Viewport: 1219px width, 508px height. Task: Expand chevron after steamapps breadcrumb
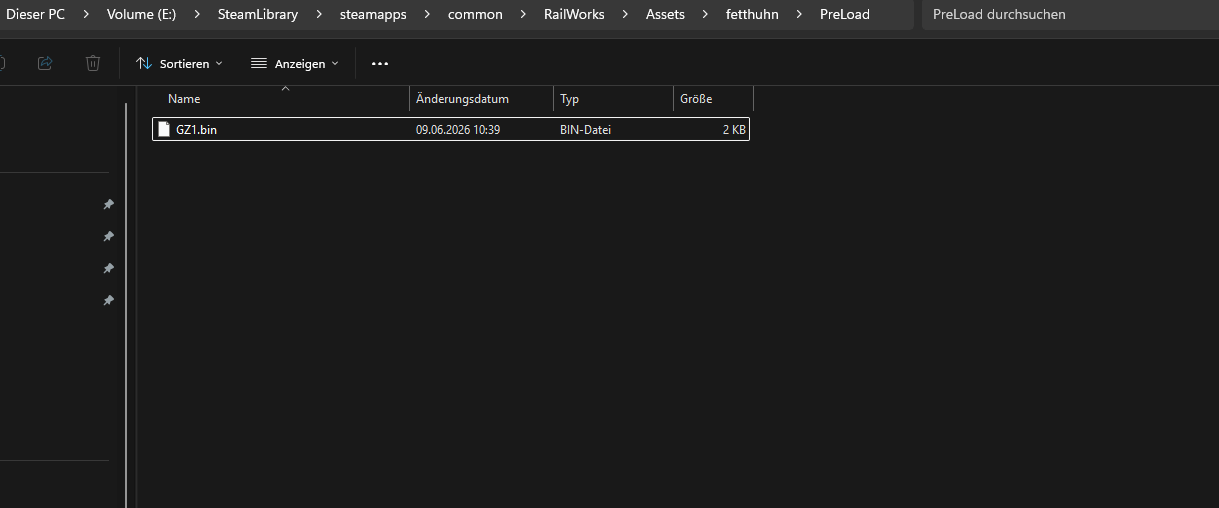427,14
